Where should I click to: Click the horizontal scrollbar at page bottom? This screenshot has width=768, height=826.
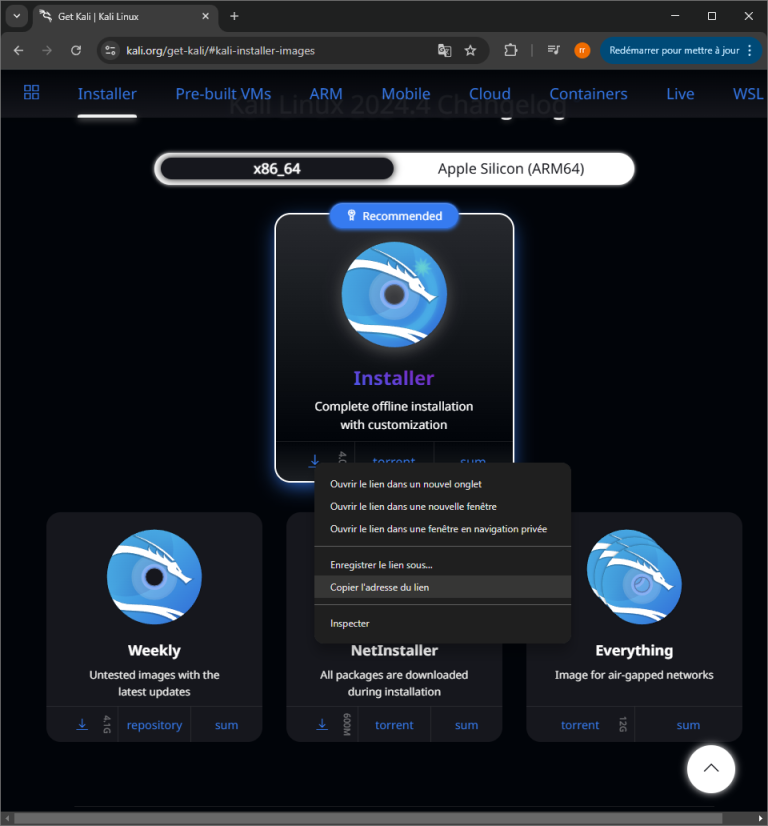coord(380,818)
